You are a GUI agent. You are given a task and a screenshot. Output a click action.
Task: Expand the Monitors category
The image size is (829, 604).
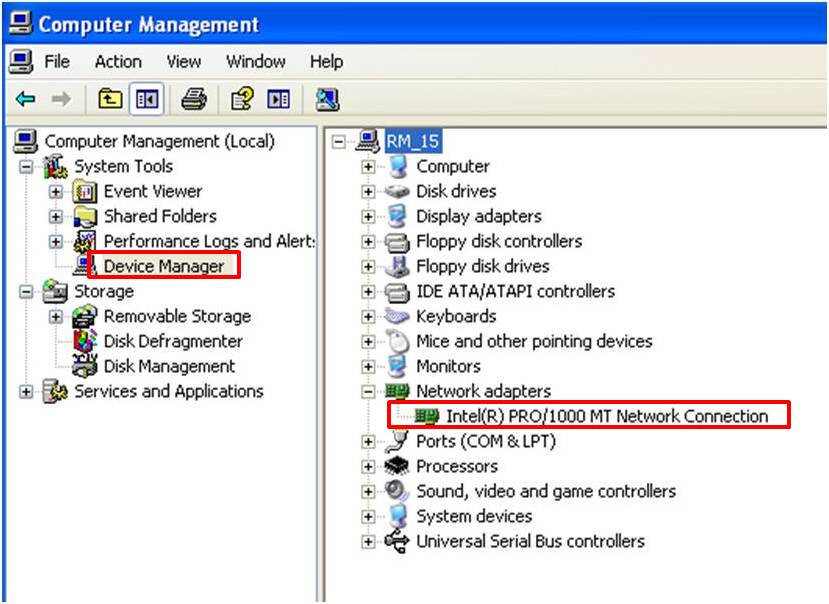[x=368, y=367]
